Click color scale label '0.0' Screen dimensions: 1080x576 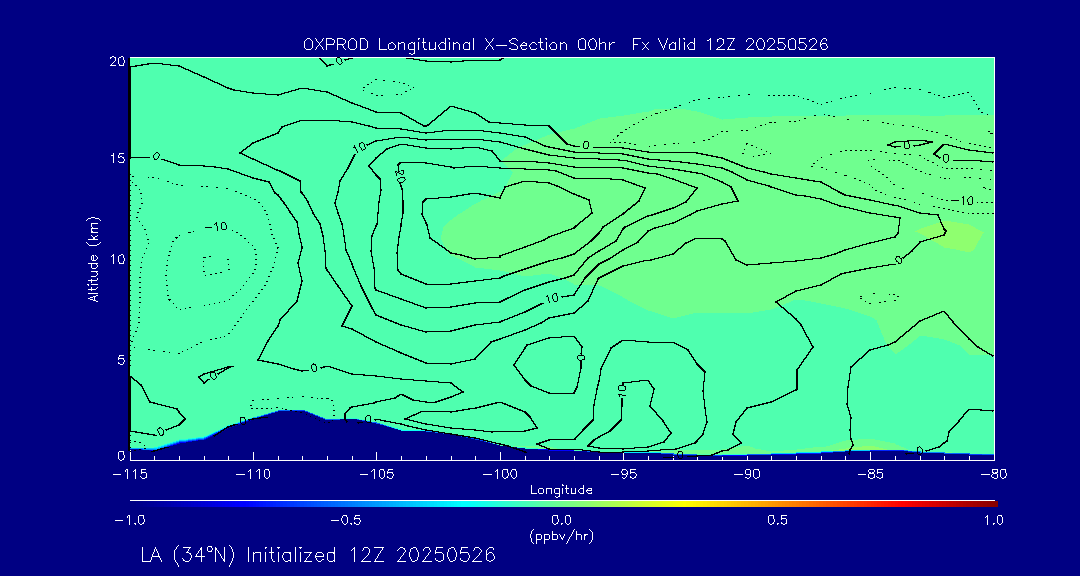pos(562,520)
